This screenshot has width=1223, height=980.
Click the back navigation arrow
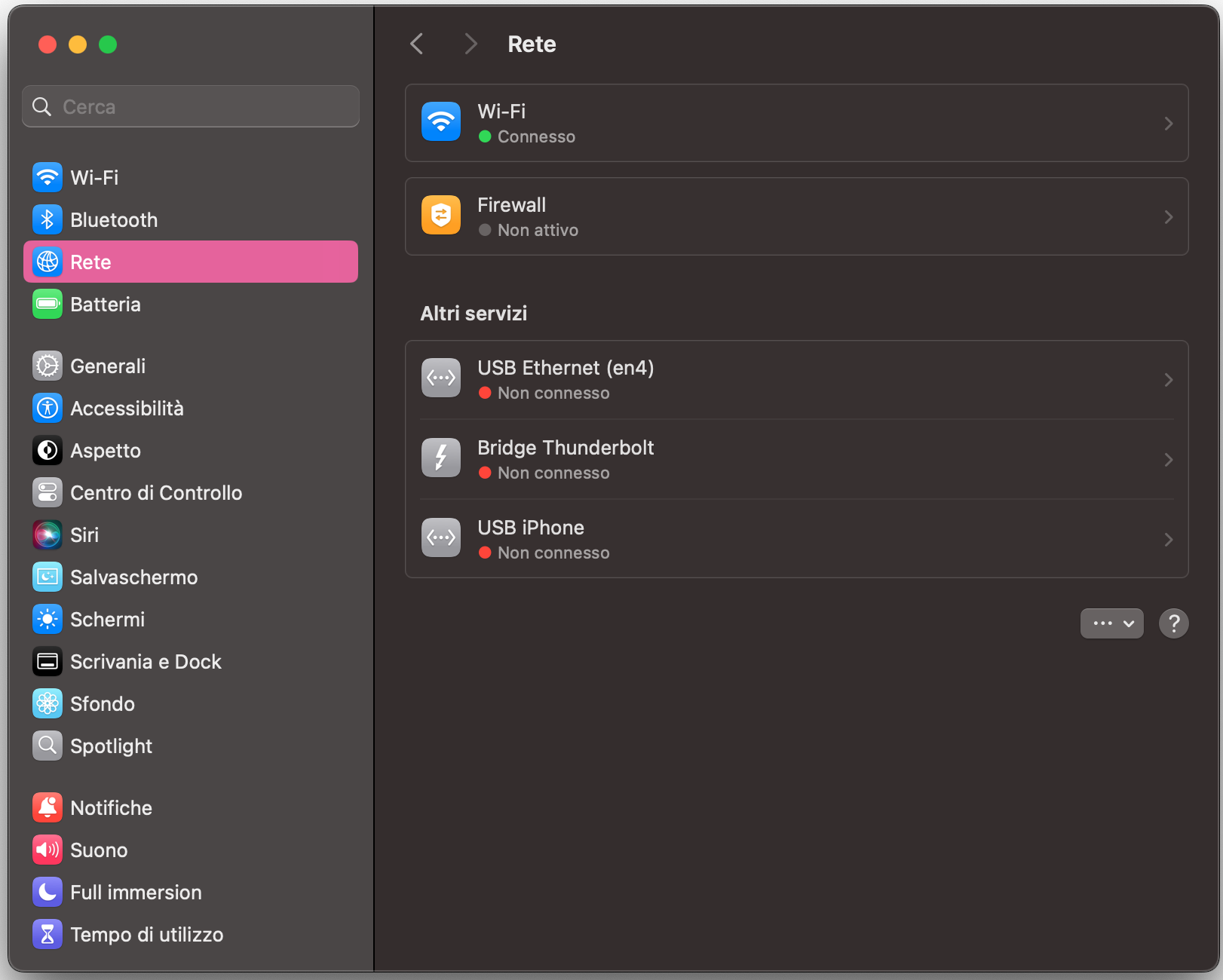416,44
